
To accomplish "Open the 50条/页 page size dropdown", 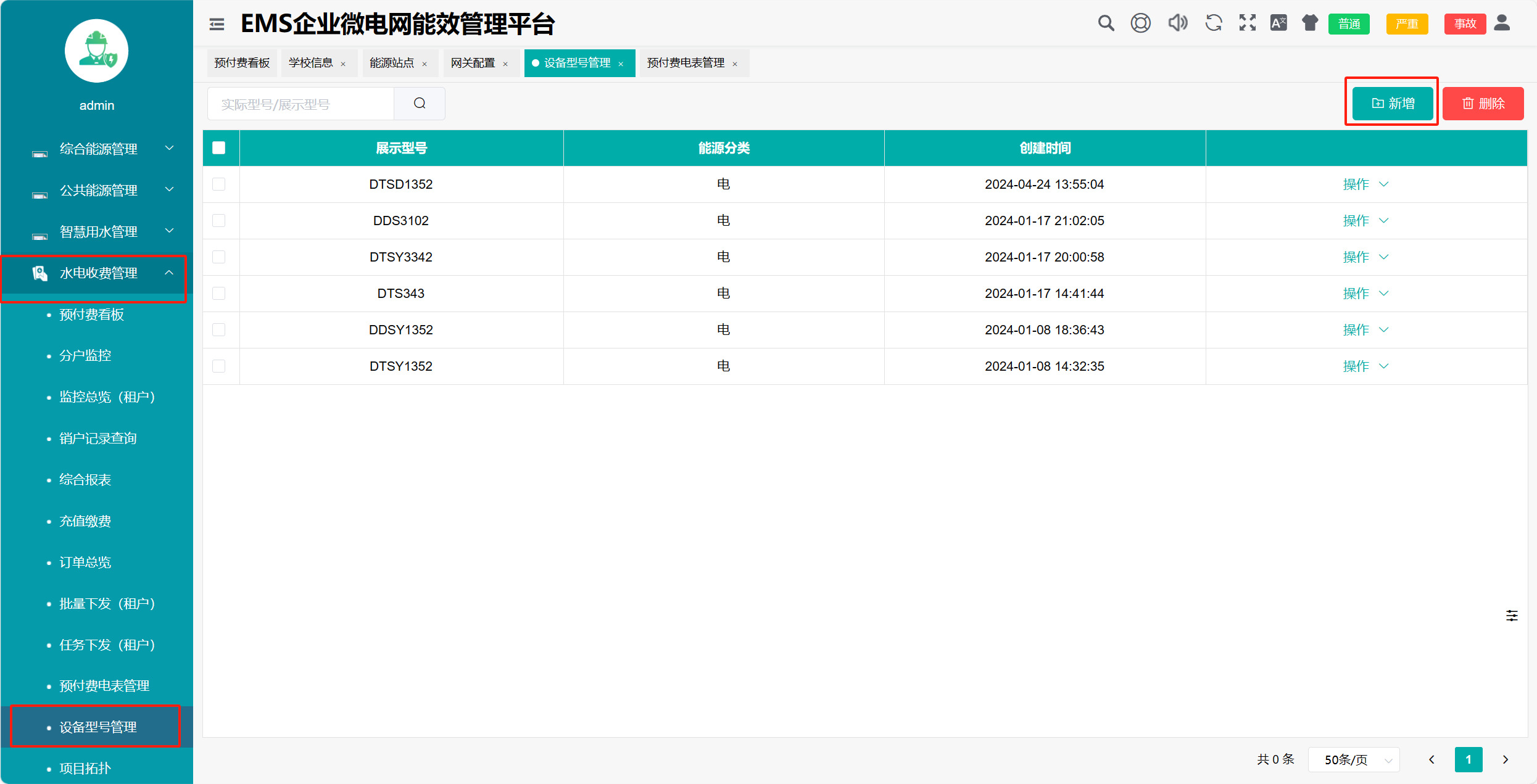I will click(x=1354, y=759).
